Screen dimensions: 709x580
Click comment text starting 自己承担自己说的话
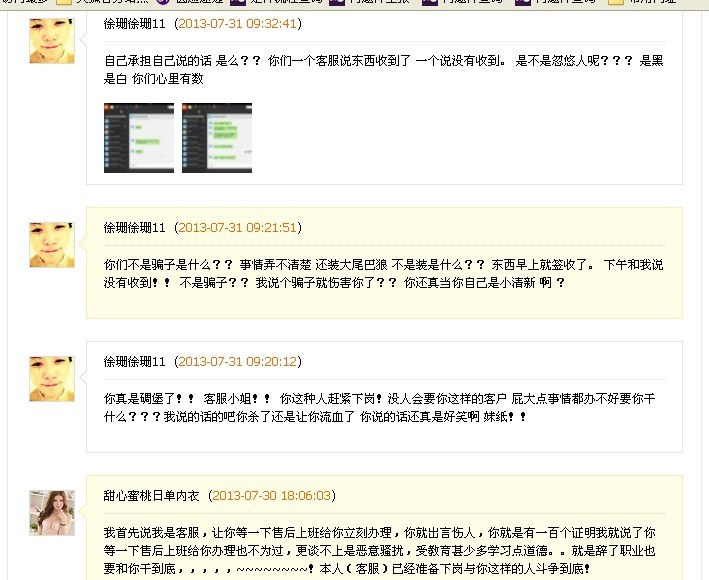(x=383, y=70)
